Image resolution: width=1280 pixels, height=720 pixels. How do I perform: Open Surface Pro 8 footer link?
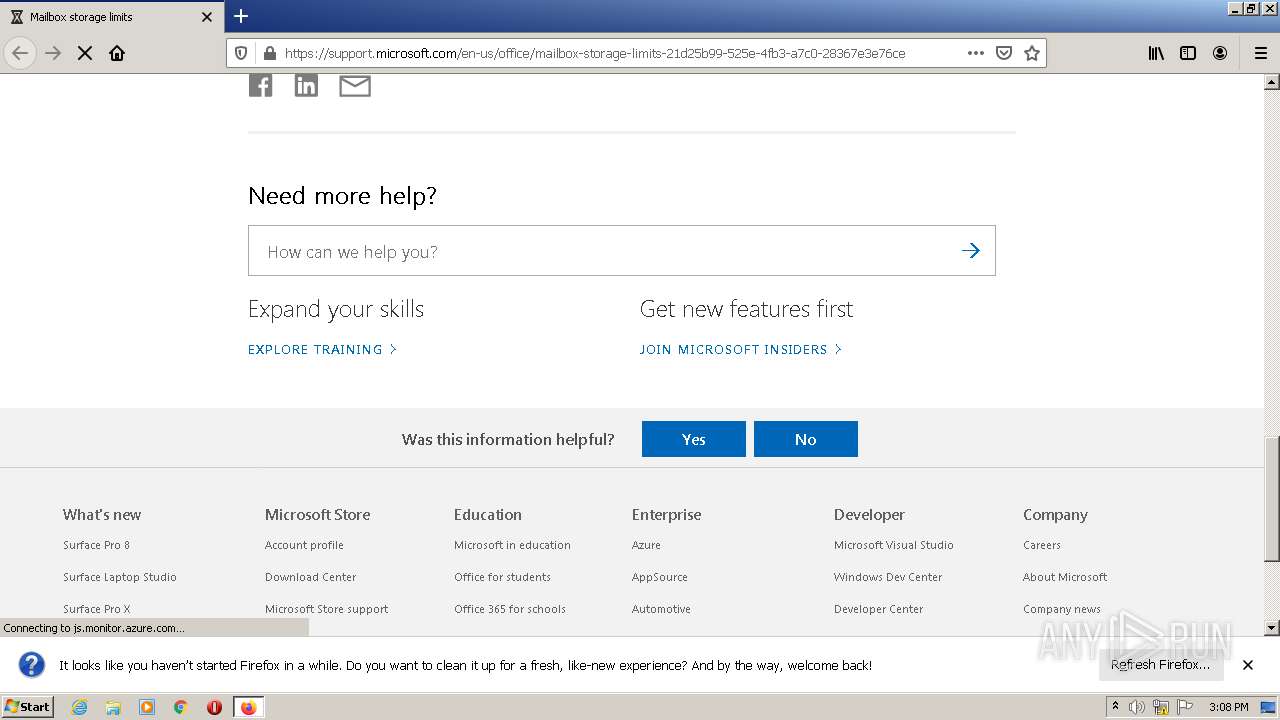96,545
